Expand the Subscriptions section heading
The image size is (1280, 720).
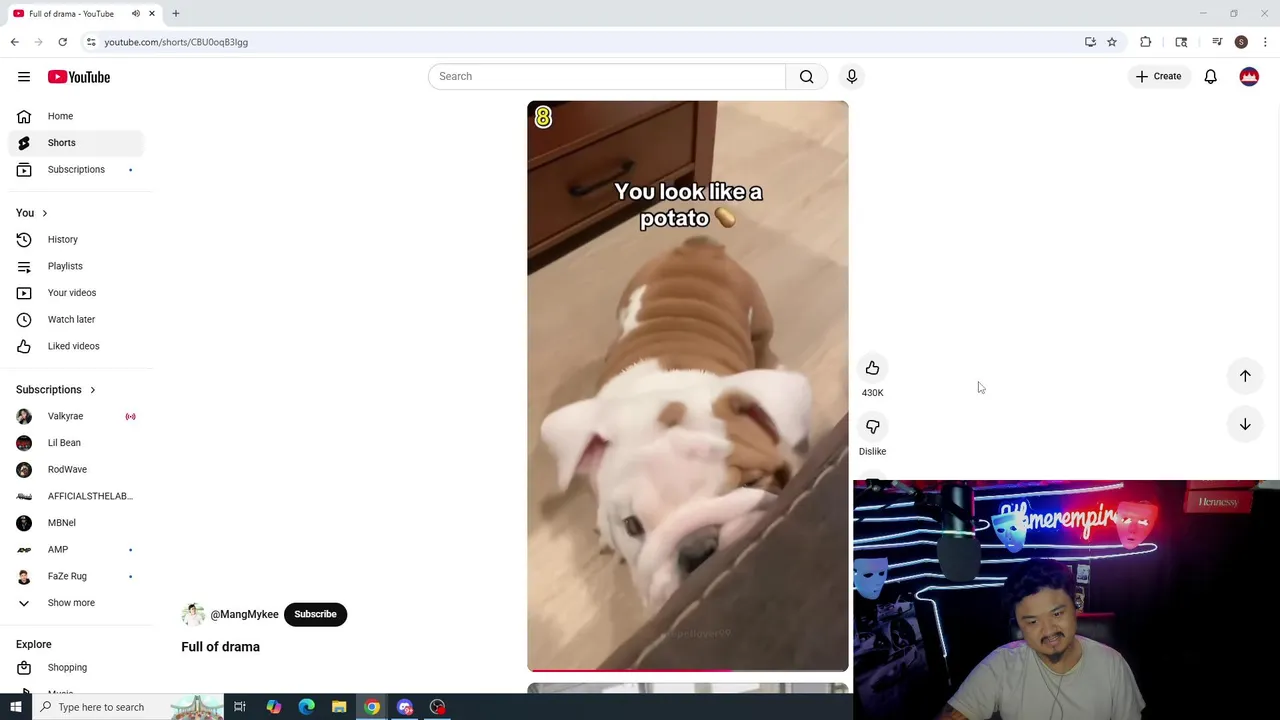tap(56, 390)
